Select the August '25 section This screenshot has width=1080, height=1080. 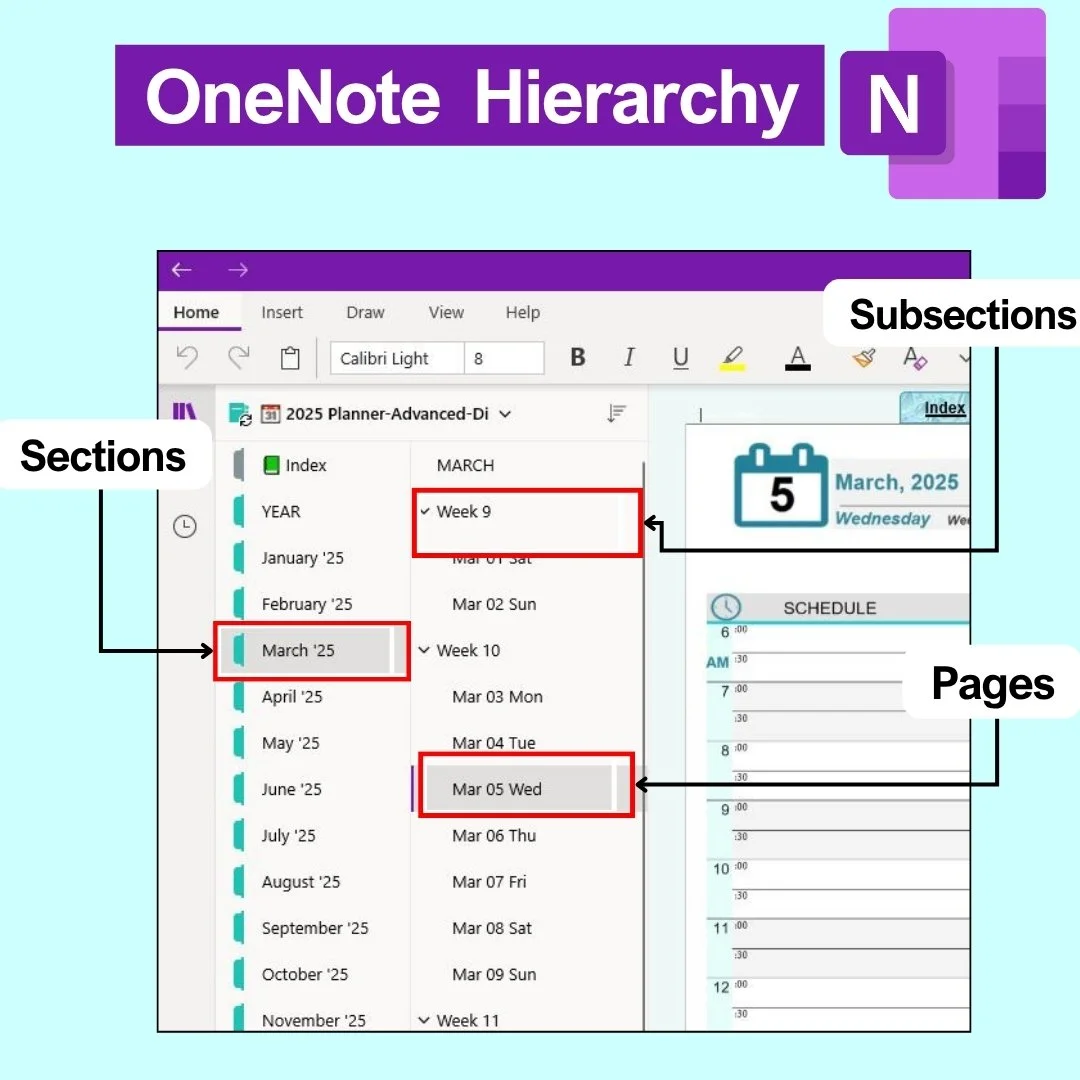click(x=313, y=882)
